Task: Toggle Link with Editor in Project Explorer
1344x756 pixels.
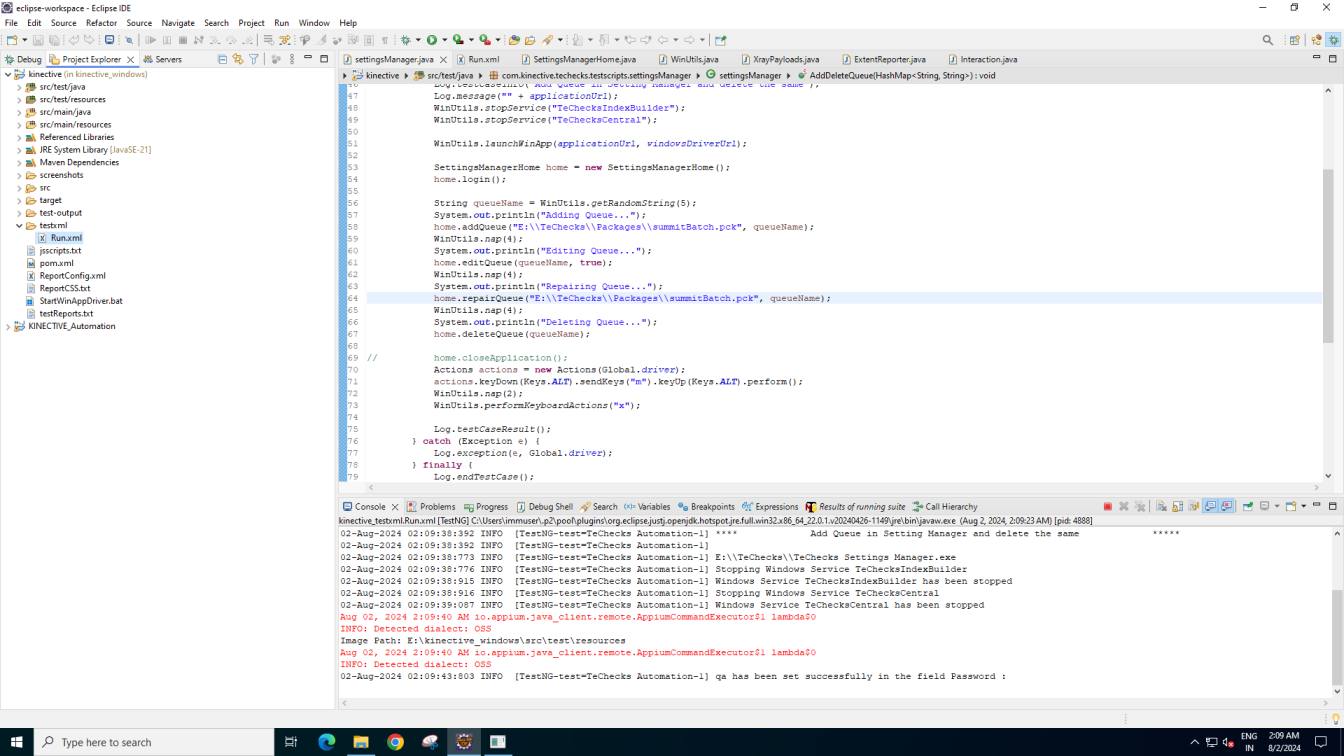Action: coord(238,60)
